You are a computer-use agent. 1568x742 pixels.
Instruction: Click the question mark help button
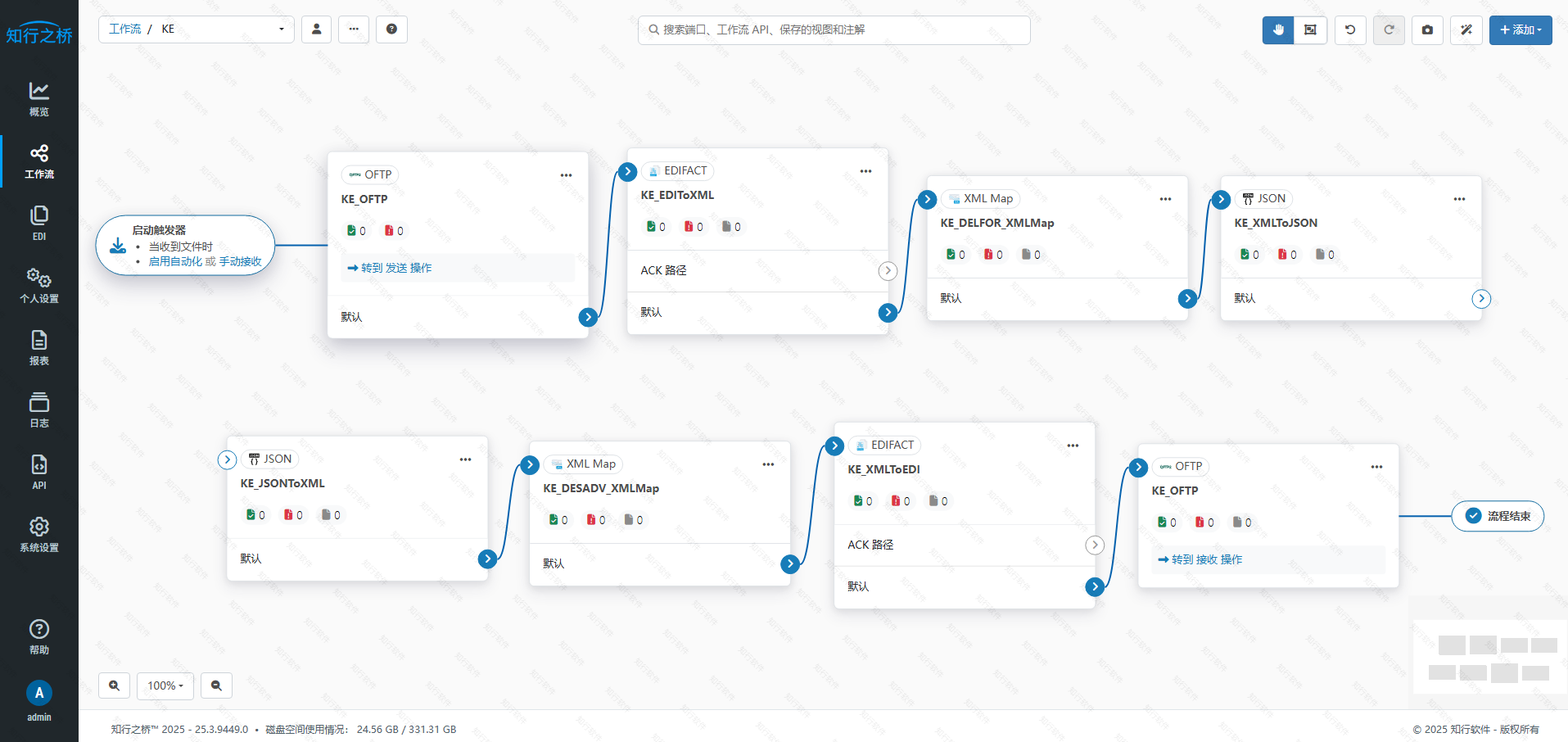391,29
